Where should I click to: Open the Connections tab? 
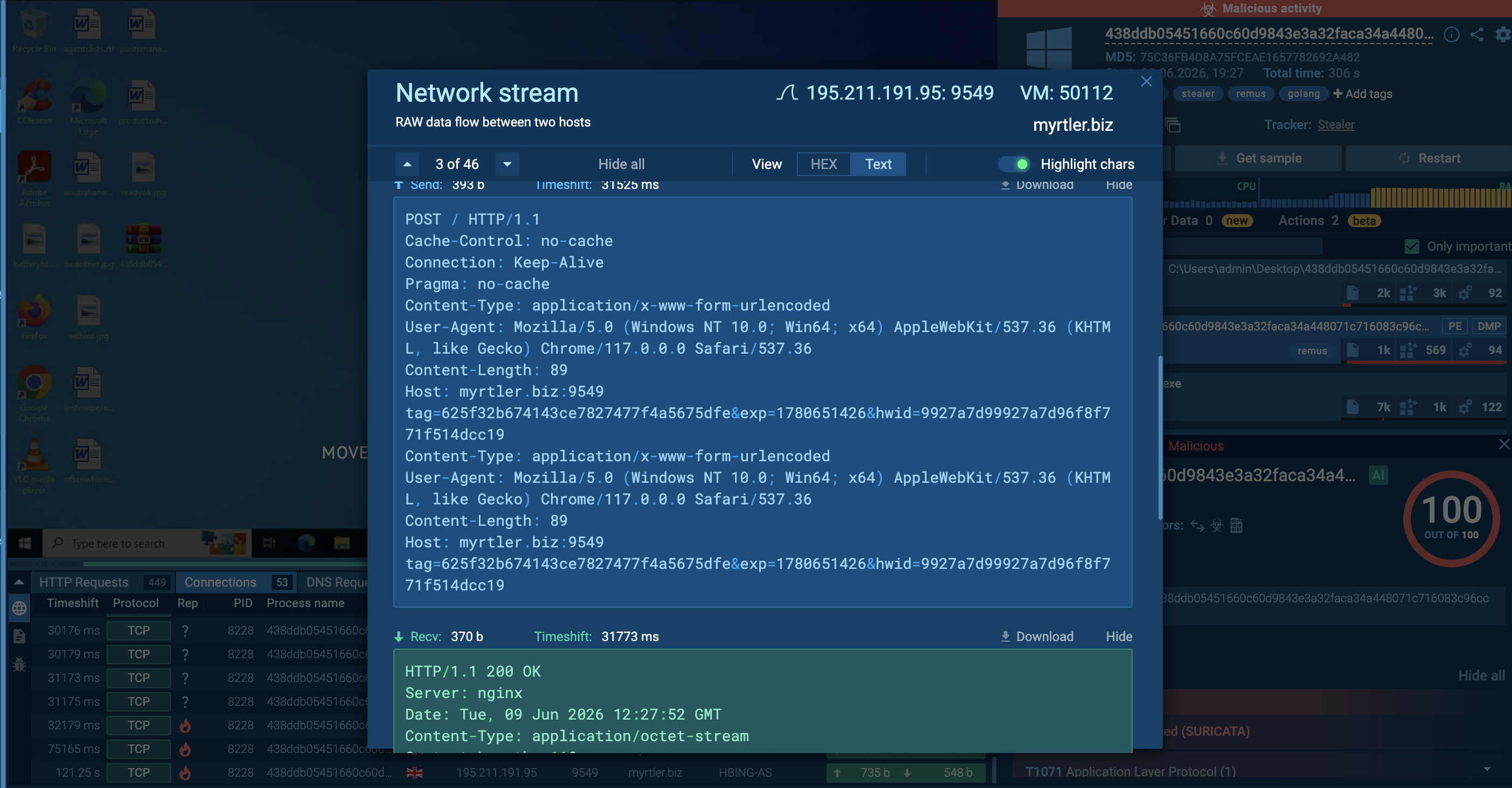(x=237, y=582)
